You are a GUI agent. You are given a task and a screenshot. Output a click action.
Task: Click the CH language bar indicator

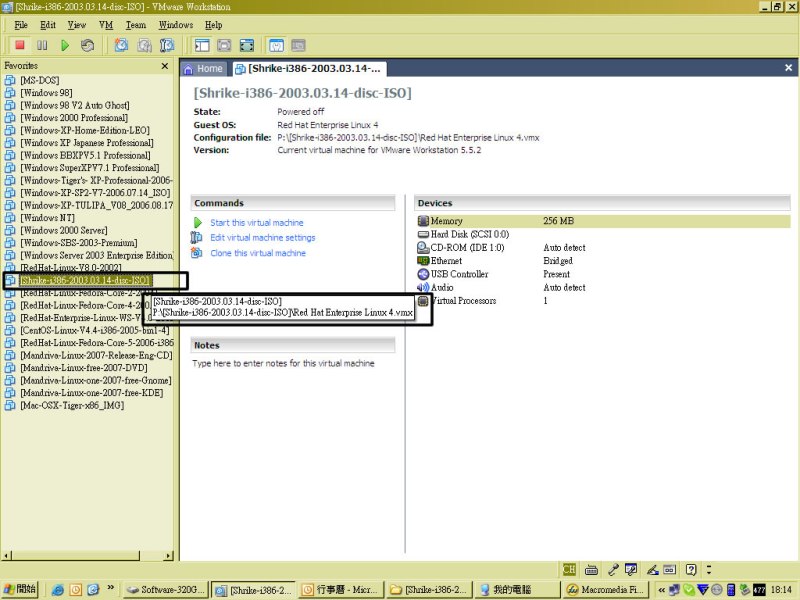[x=569, y=569]
